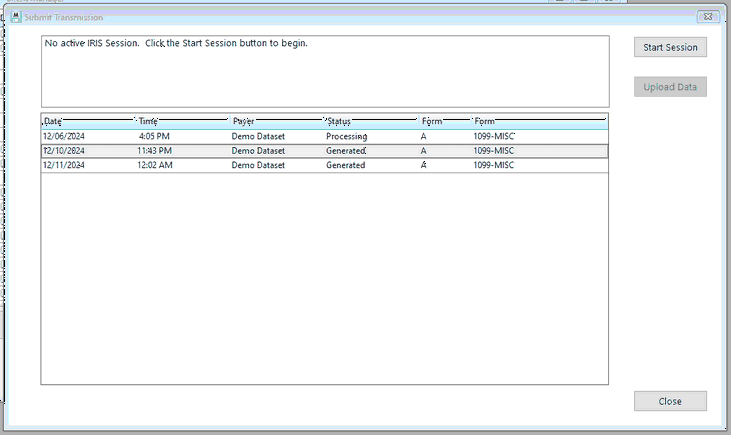This screenshot has width=731, height=435.
Task: Select the 12/10/2024 date cell
Action: point(63,151)
